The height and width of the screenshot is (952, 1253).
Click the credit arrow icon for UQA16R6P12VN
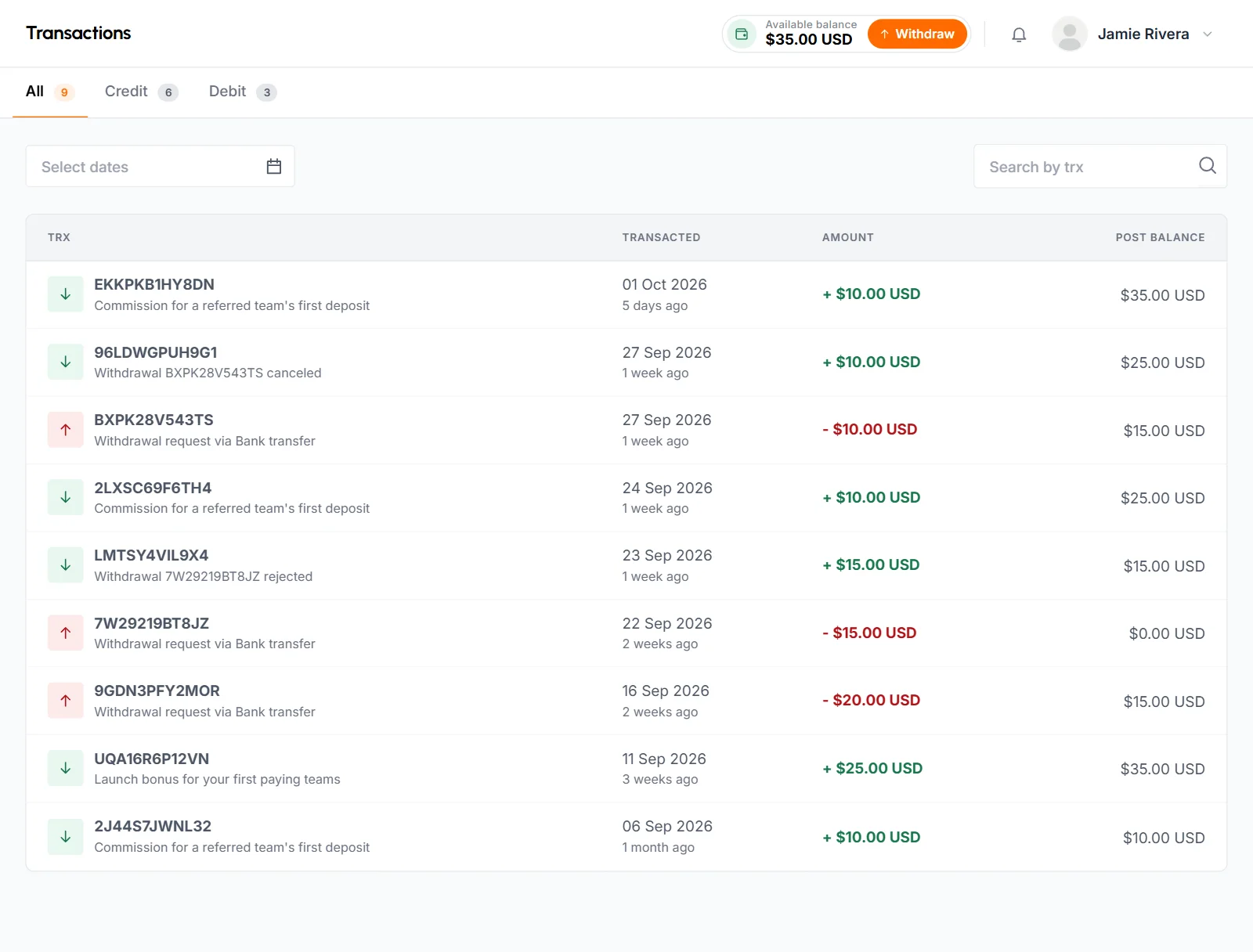[x=66, y=768]
